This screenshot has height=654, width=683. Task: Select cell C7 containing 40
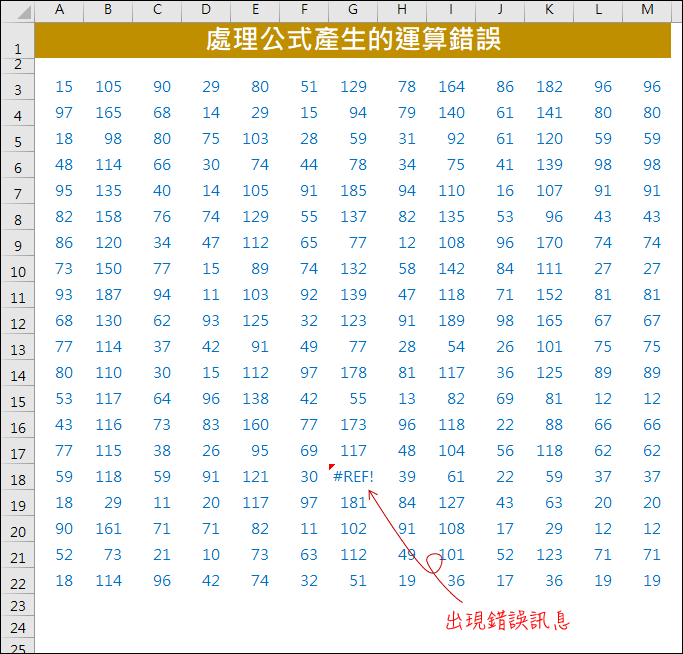[x=157, y=191]
